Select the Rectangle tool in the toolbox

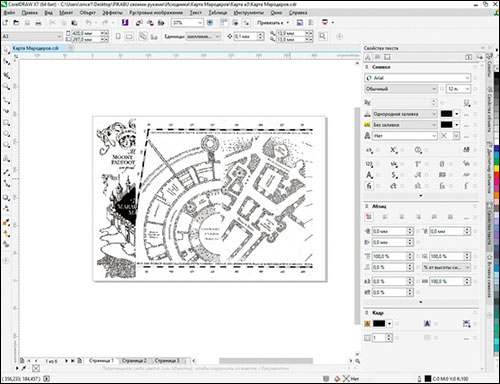click(6, 123)
